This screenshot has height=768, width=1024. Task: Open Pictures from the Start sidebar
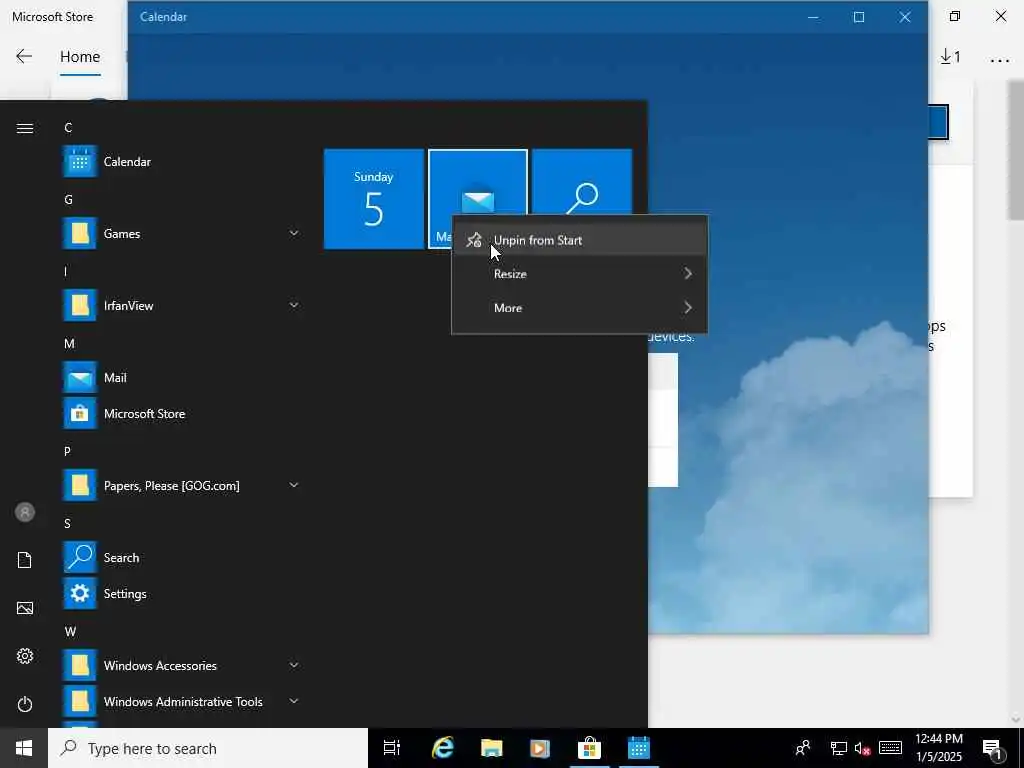tap(25, 608)
